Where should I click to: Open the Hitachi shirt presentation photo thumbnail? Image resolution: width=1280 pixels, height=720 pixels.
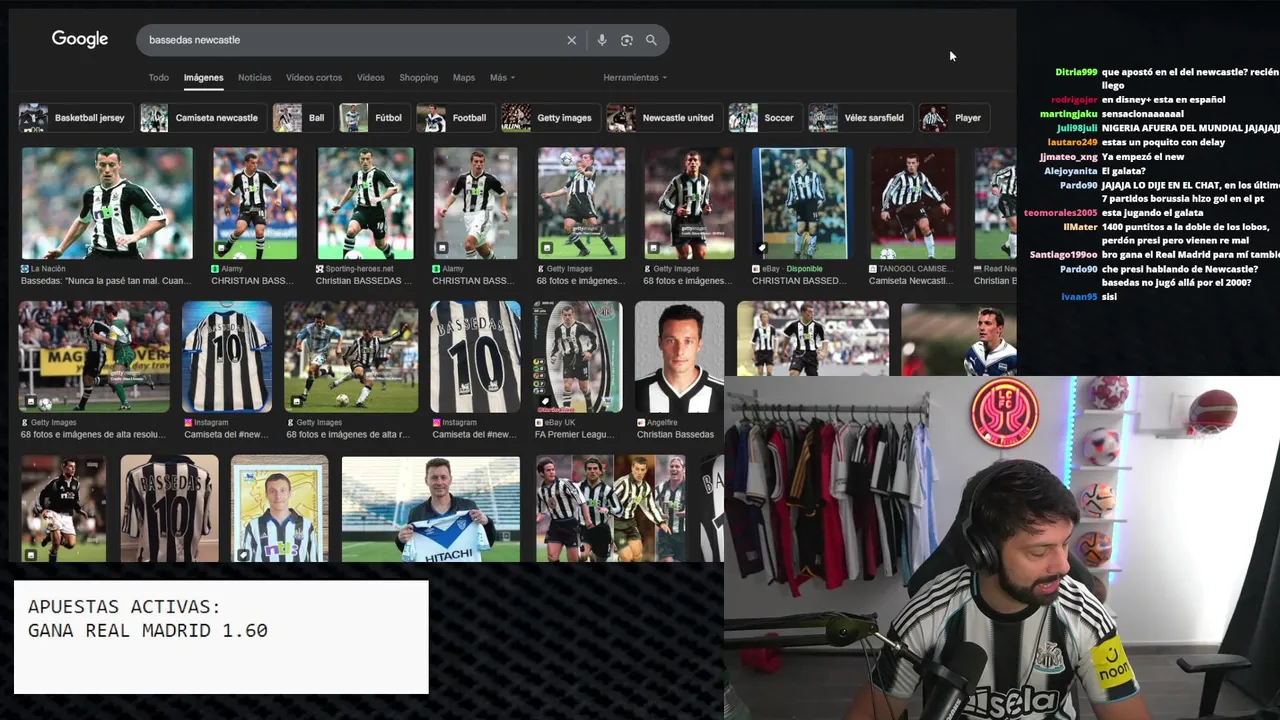click(x=431, y=509)
